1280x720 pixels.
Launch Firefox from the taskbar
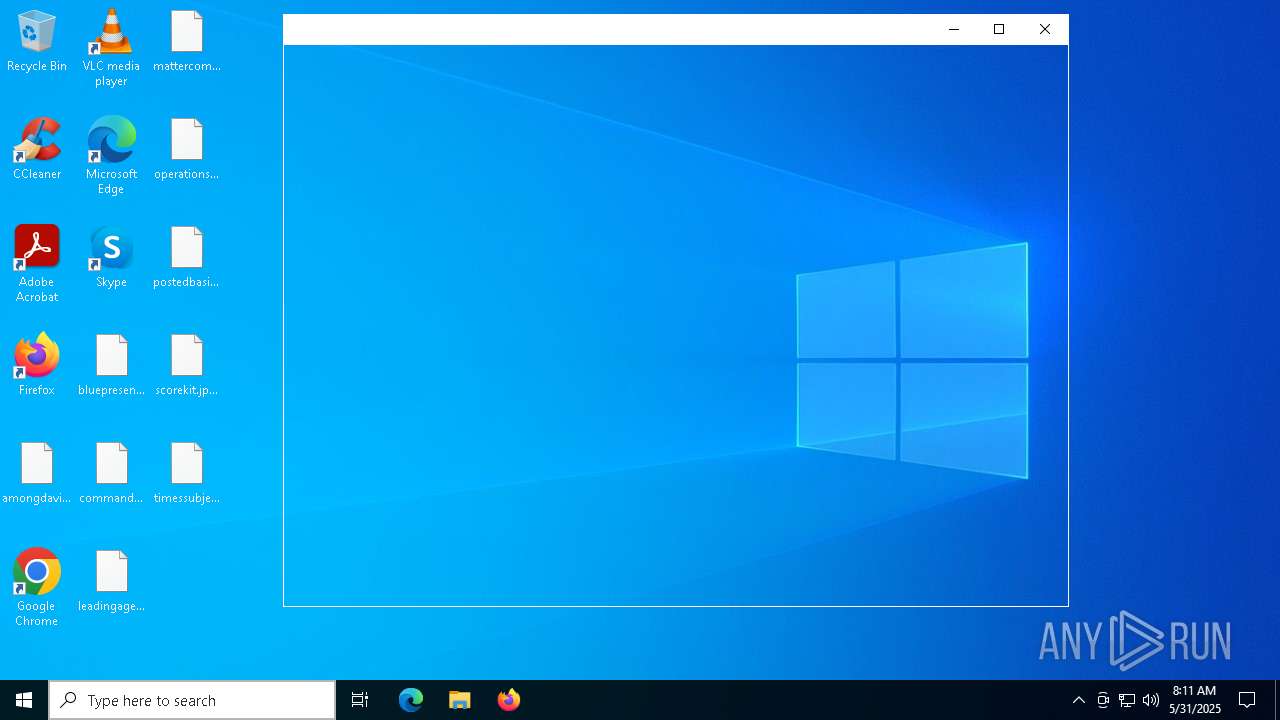(509, 700)
